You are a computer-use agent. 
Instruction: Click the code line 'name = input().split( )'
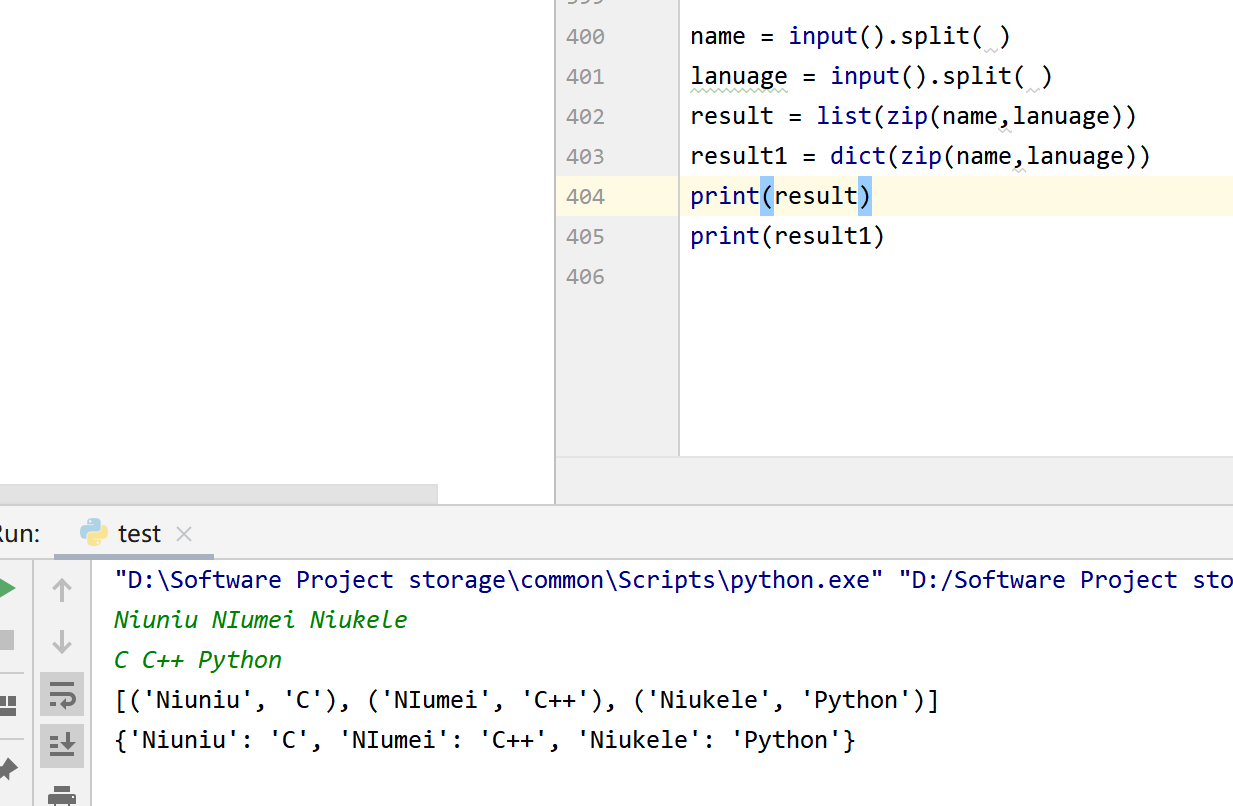tap(850, 37)
